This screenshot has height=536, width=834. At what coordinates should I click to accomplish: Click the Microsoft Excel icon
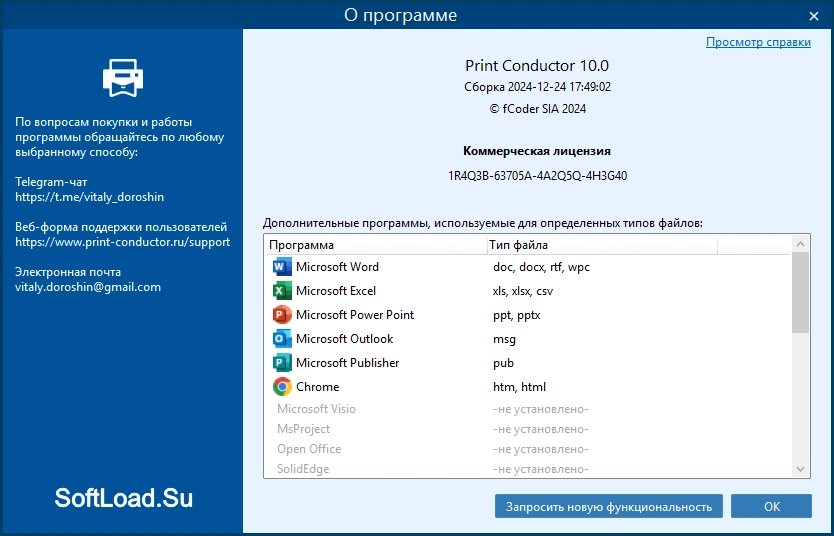282,291
